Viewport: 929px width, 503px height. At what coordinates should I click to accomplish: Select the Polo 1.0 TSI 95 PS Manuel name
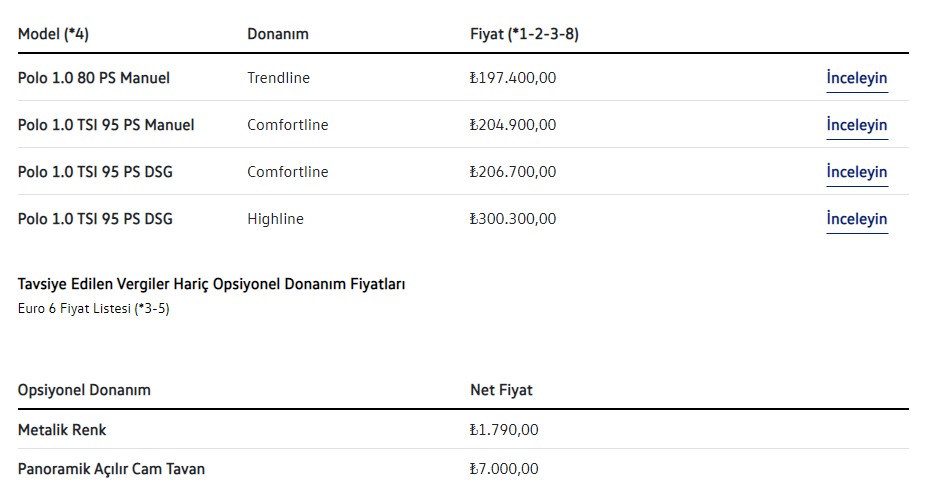(x=106, y=125)
